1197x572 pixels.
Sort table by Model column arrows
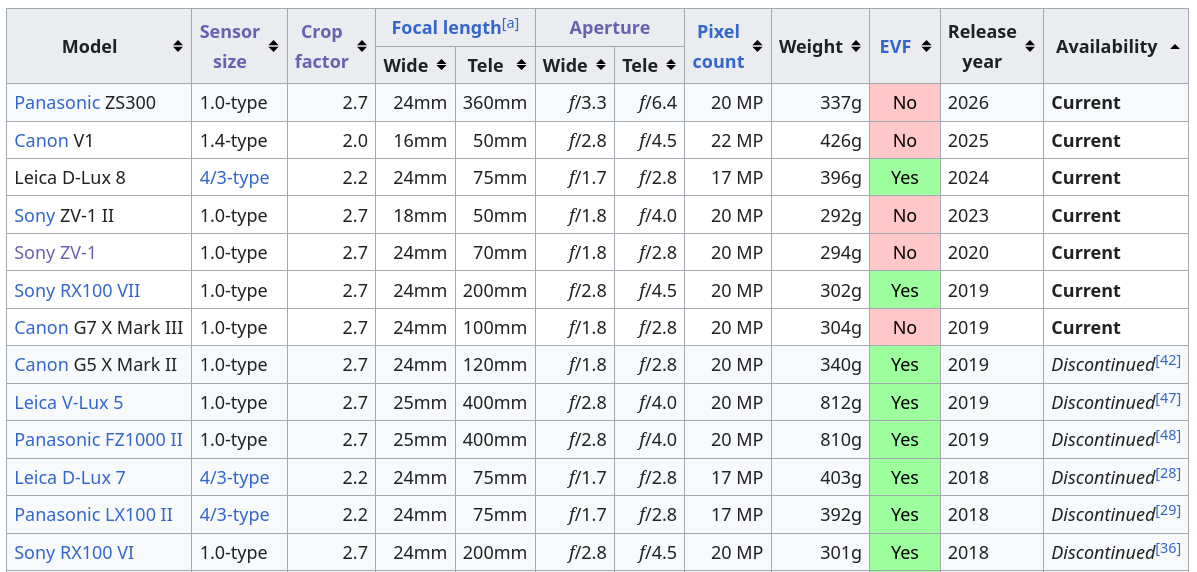177,47
